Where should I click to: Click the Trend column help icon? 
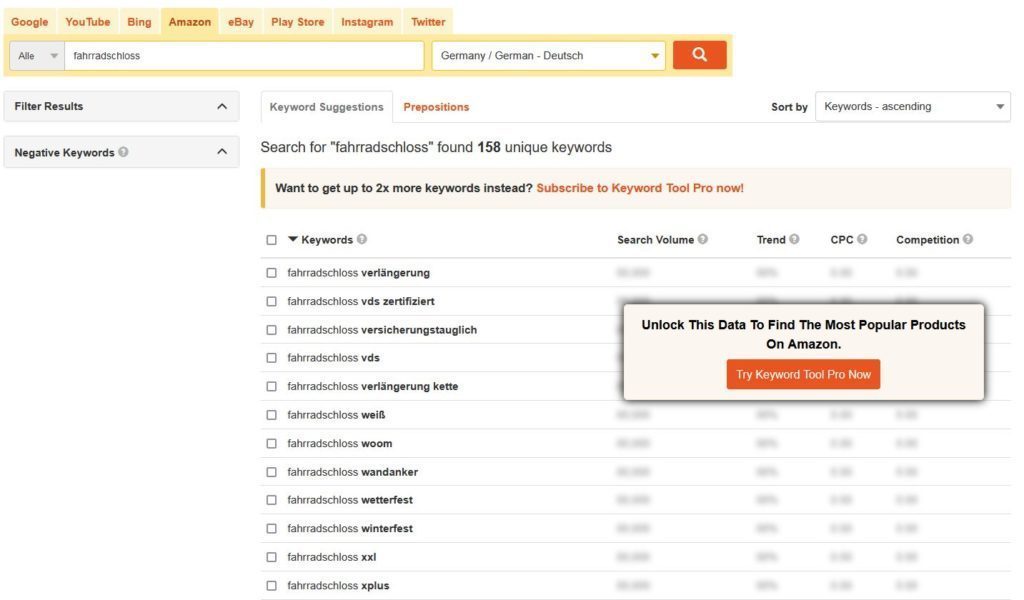point(794,239)
